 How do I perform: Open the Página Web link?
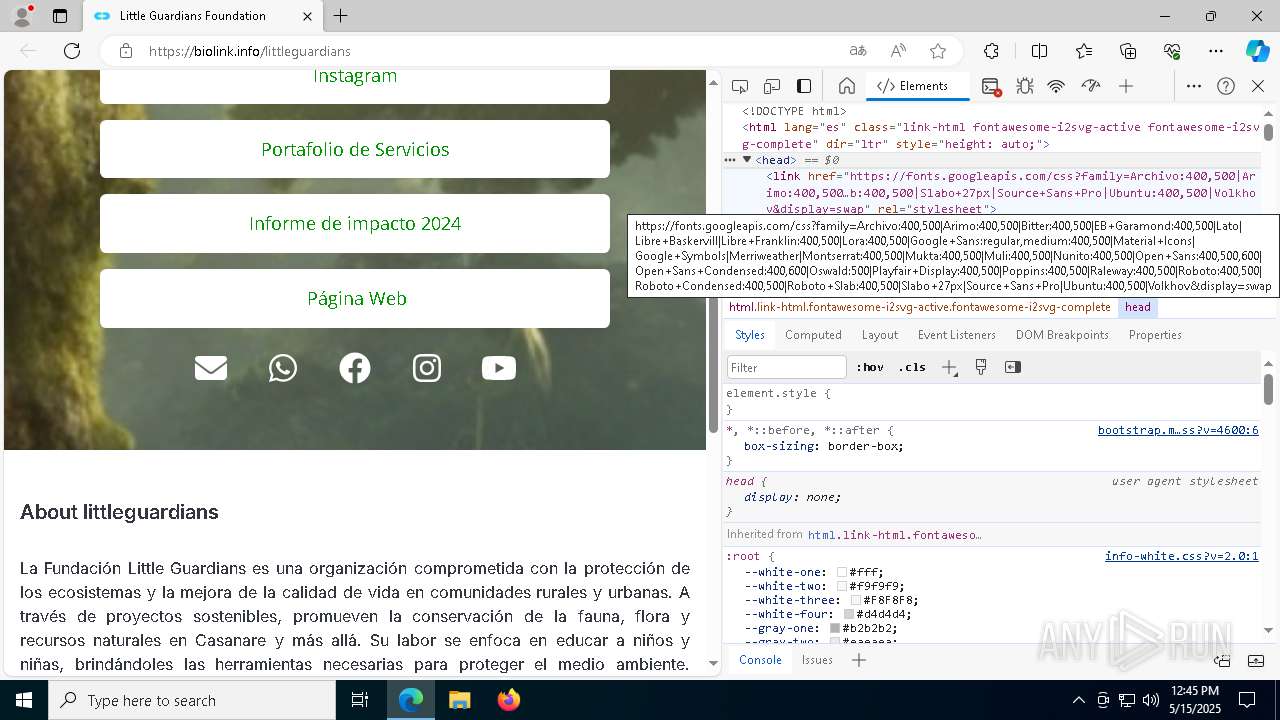pyautogui.click(x=355, y=298)
